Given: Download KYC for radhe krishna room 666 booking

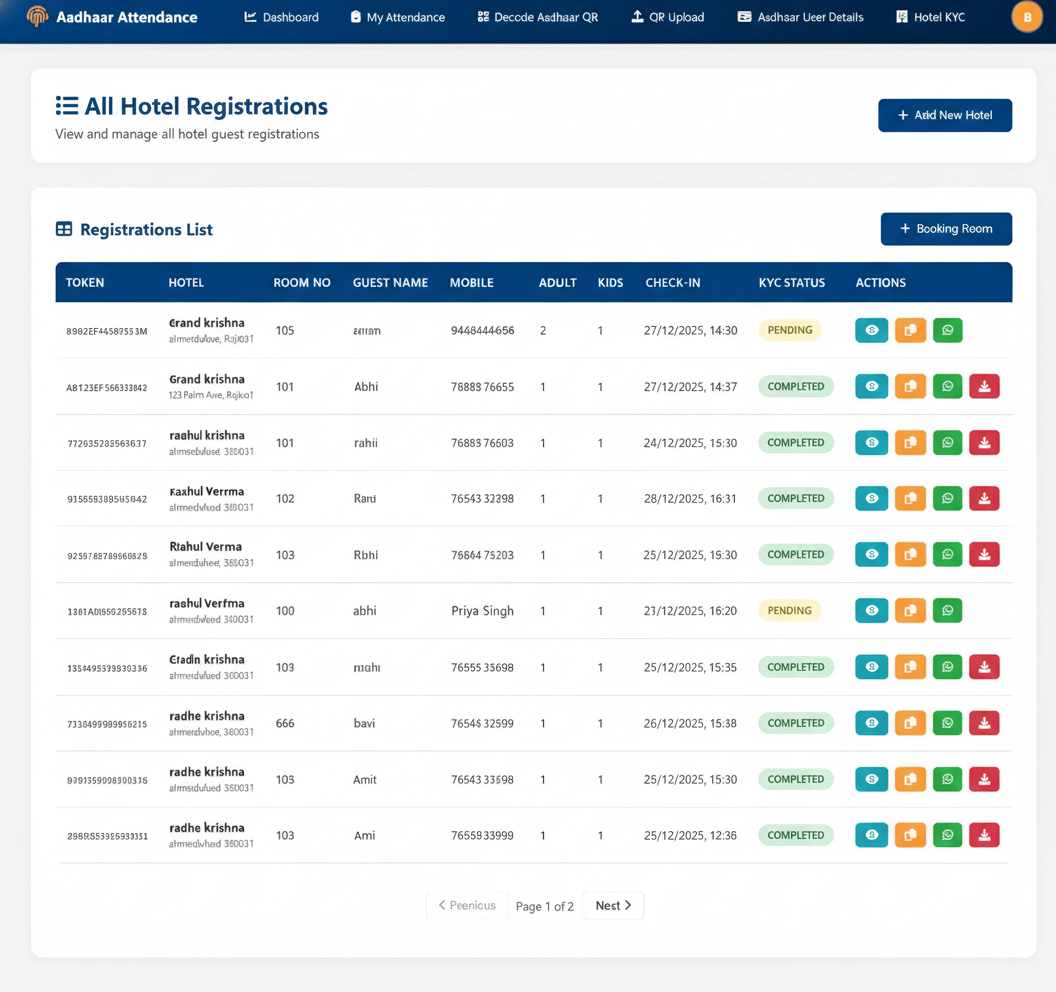Looking at the screenshot, I should tap(984, 723).
